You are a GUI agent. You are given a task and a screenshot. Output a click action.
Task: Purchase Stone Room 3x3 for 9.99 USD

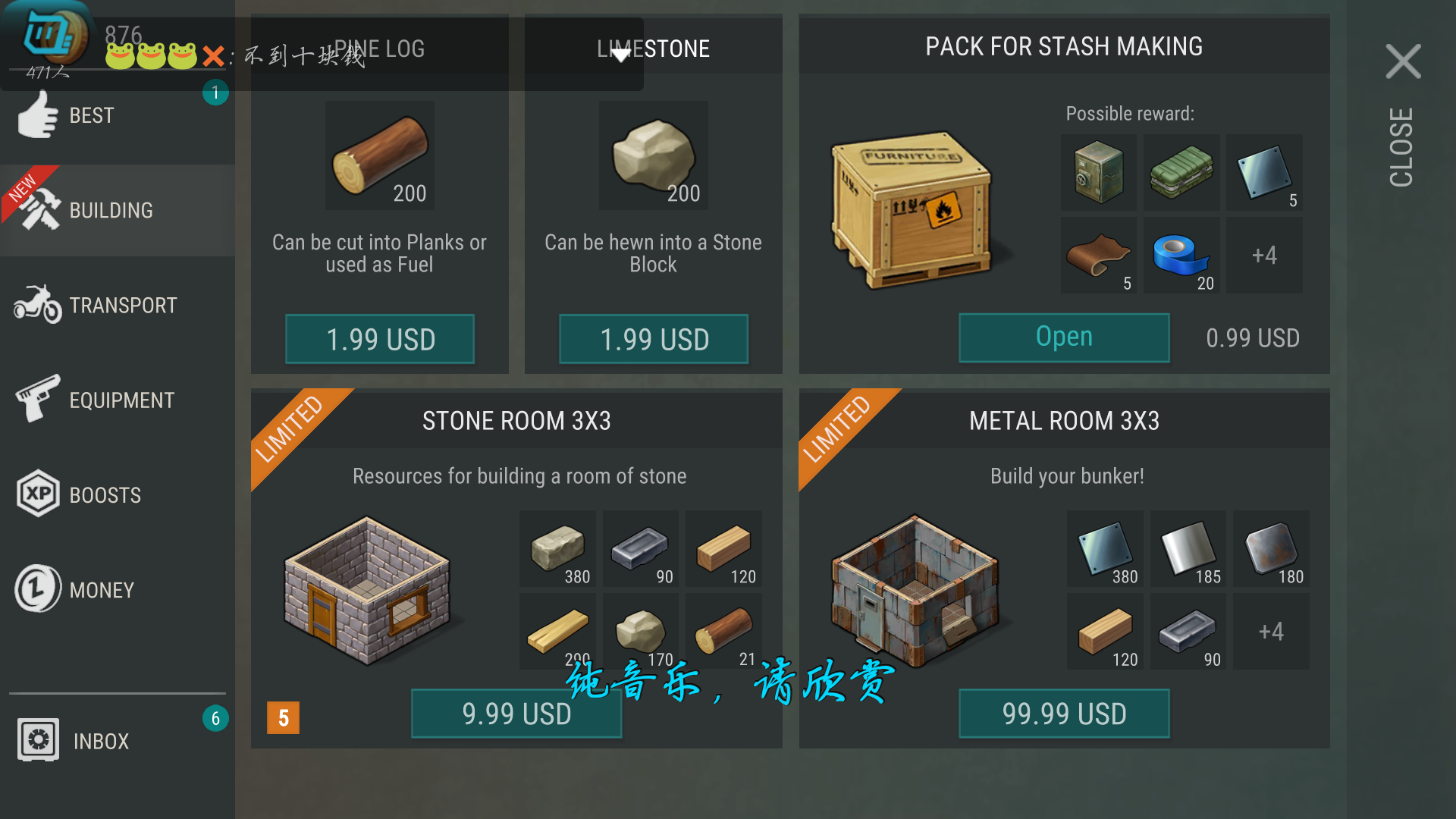pyautogui.click(x=516, y=714)
